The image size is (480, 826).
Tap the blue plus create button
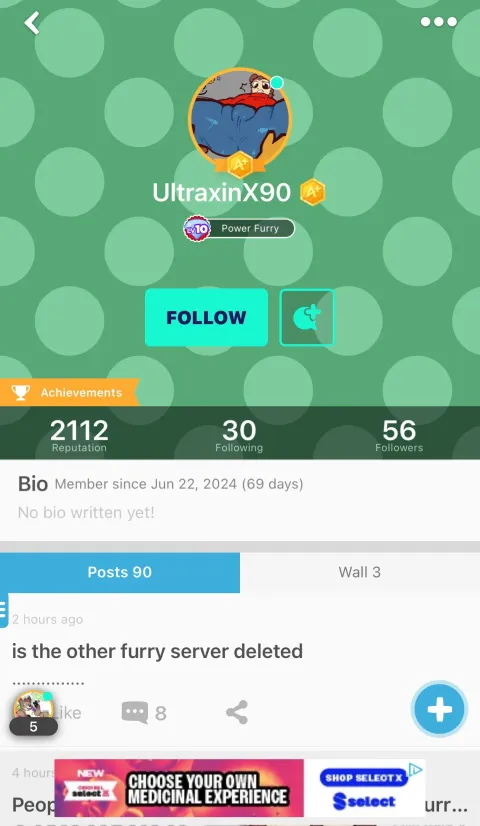tap(439, 709)
